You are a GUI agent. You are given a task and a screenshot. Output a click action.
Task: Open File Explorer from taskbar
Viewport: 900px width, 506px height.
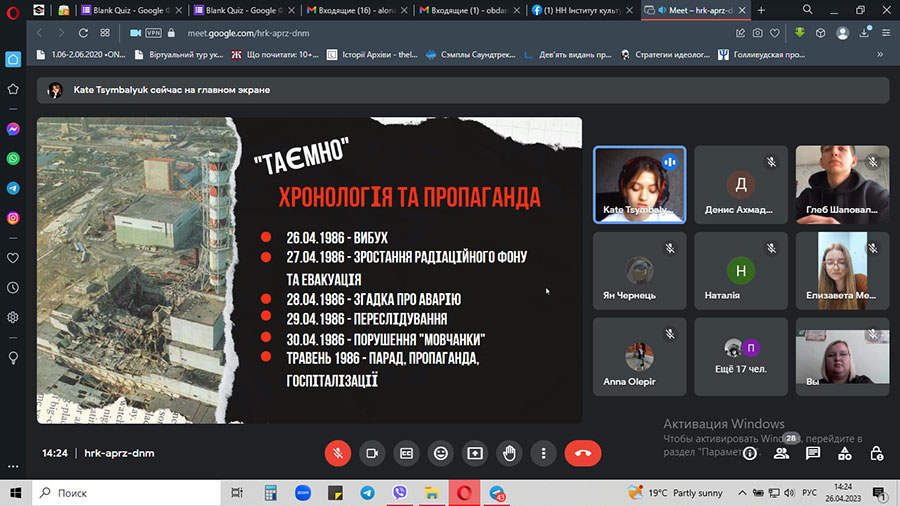pos(432,493)
